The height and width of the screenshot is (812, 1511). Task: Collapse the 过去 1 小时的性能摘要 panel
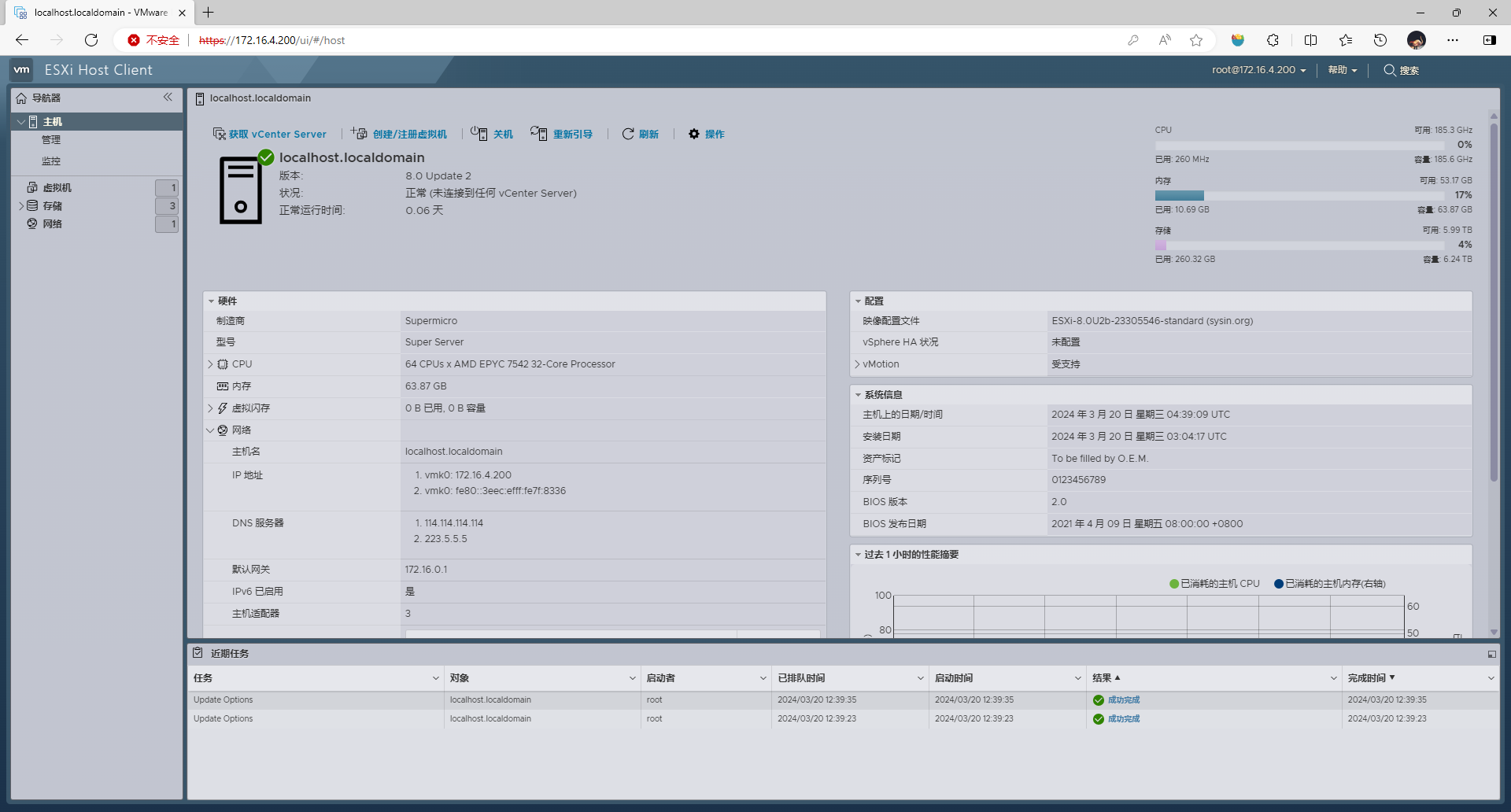(x=858, y=555)
